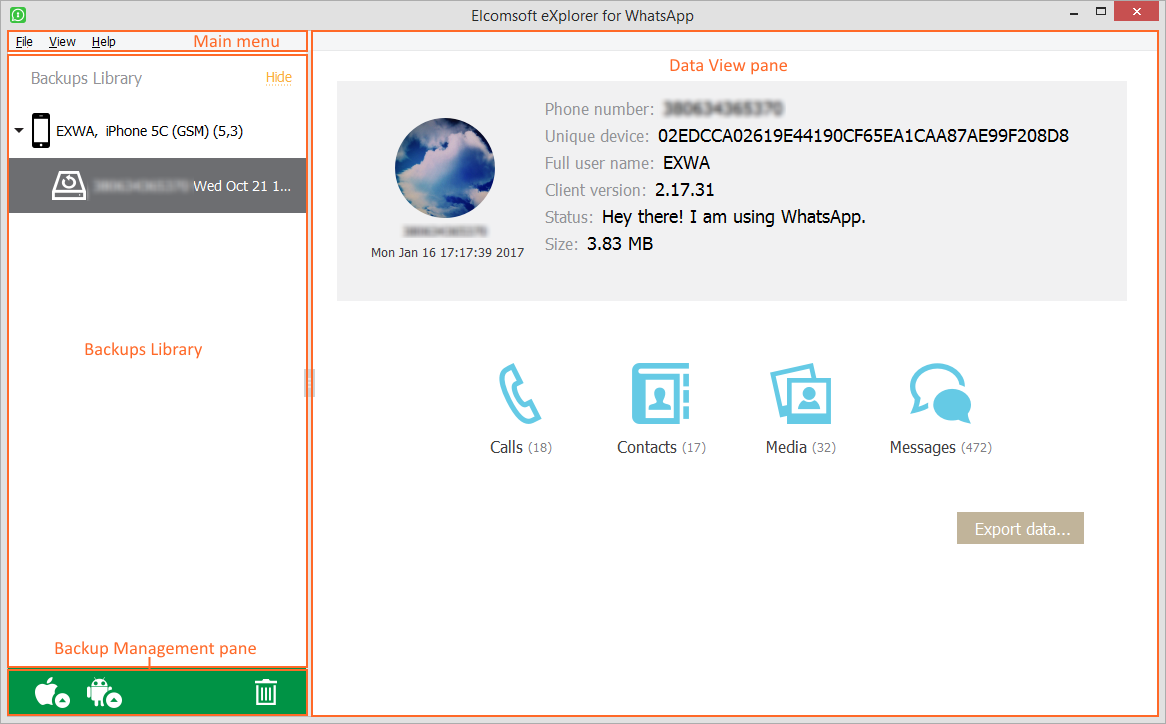Click the Mon Jan 16 17:17:39 2017 timestamp
Screen dimensions: 1166x724
click(x=448, y=253)
